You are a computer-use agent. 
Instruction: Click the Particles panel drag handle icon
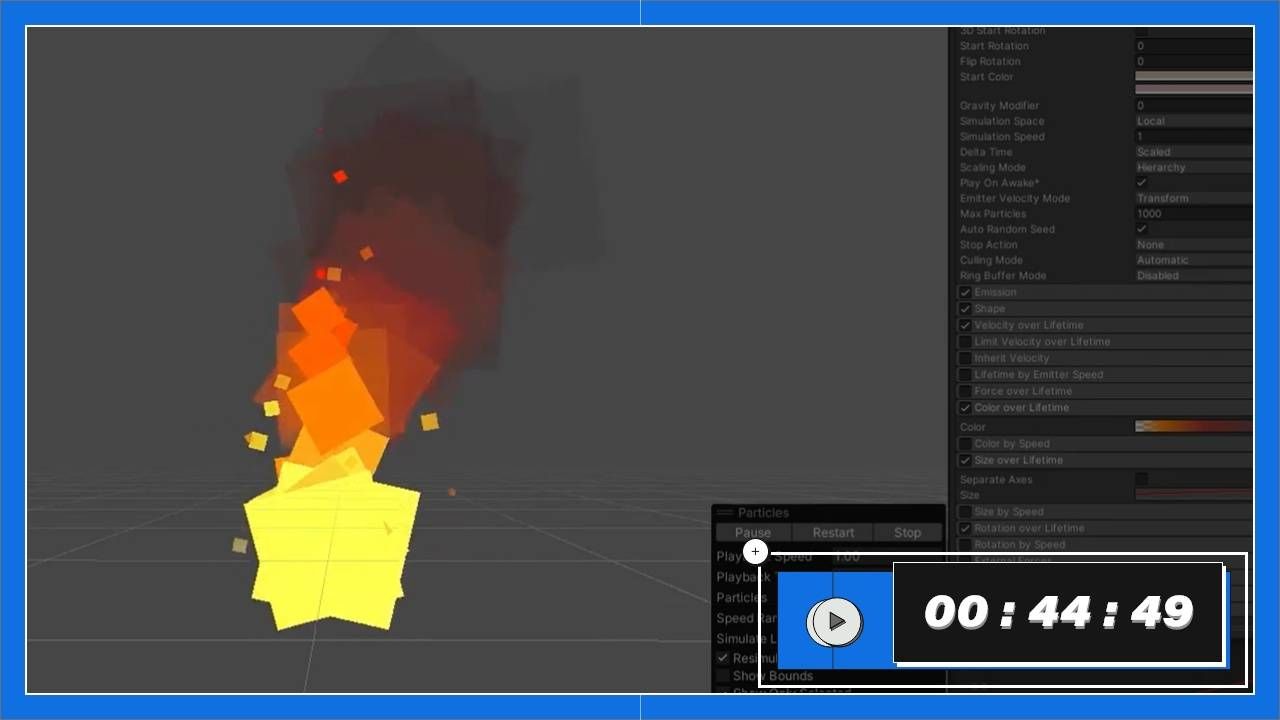pyautogui.click(x=725, y=513)
